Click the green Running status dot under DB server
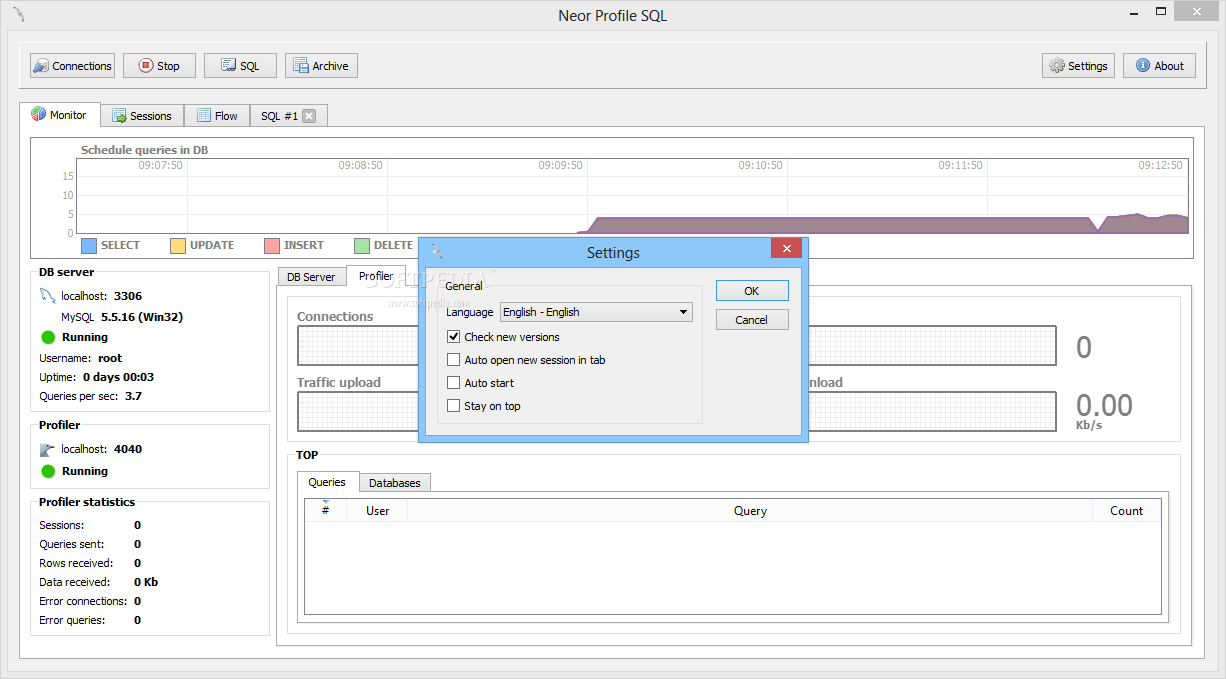Viewport: 1226px width, 679px height. click(x=48, y=337)
